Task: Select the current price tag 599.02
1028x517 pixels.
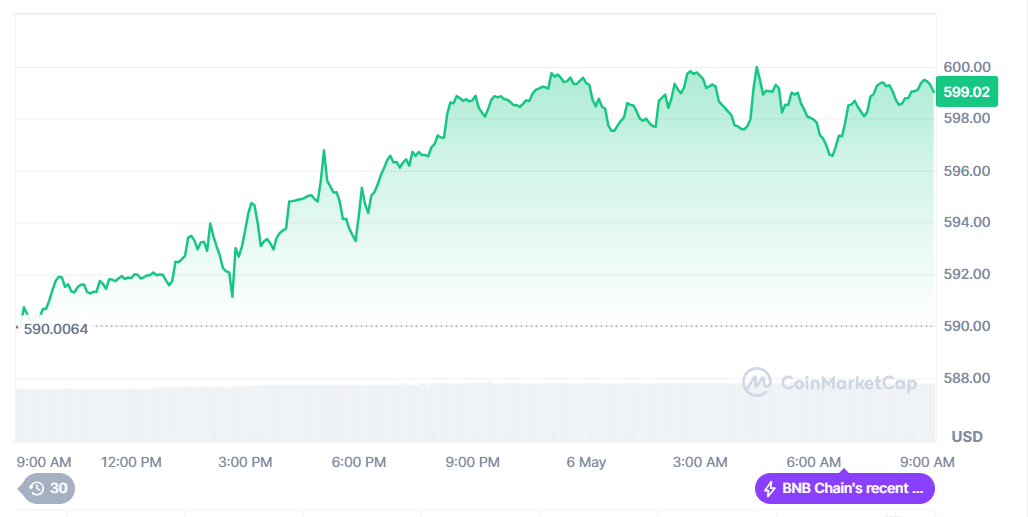Action: pyautogui.click(x=966, y=92)
